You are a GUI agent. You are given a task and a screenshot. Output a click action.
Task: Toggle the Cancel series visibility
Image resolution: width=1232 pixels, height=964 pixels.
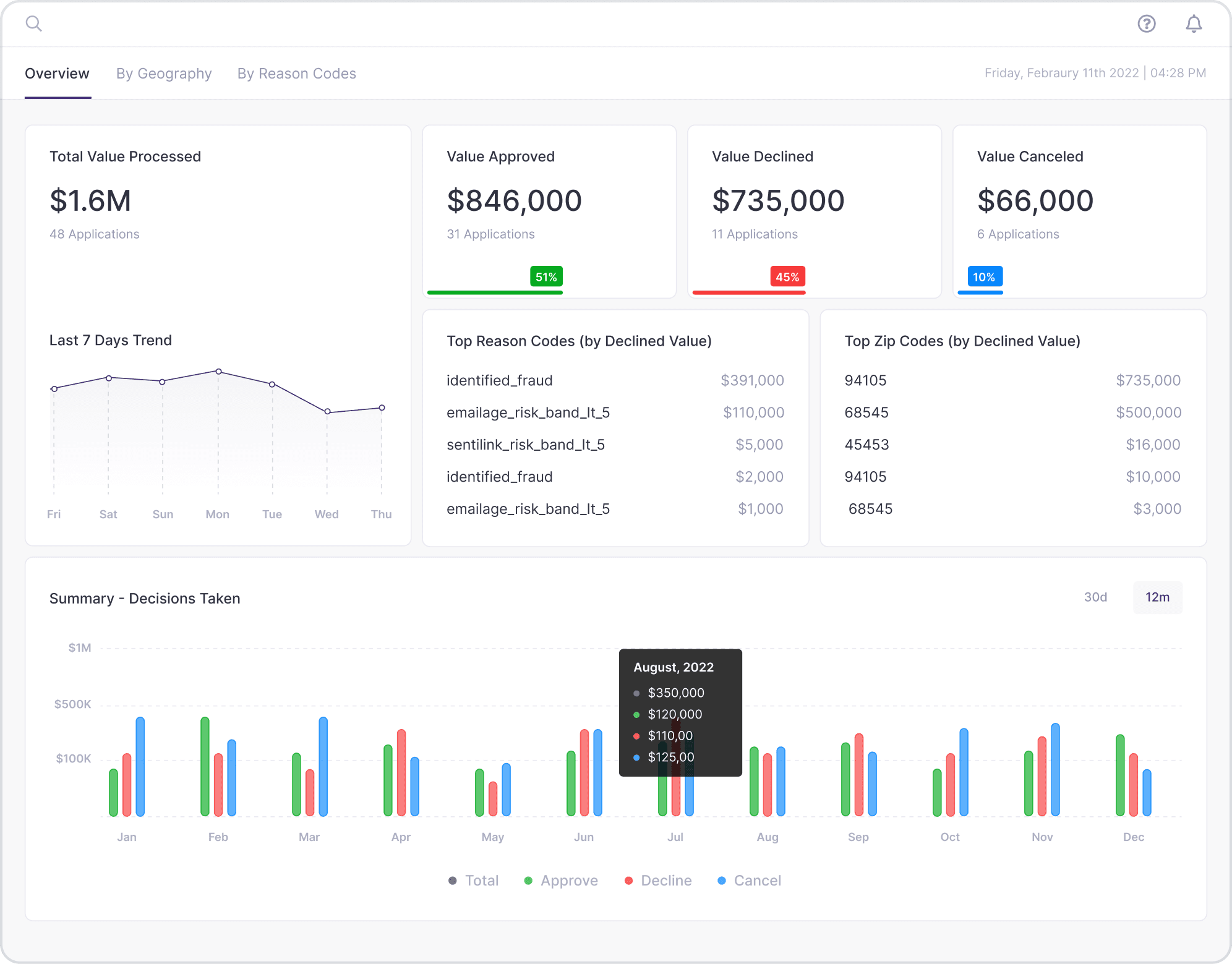click(x=750, y=880)
